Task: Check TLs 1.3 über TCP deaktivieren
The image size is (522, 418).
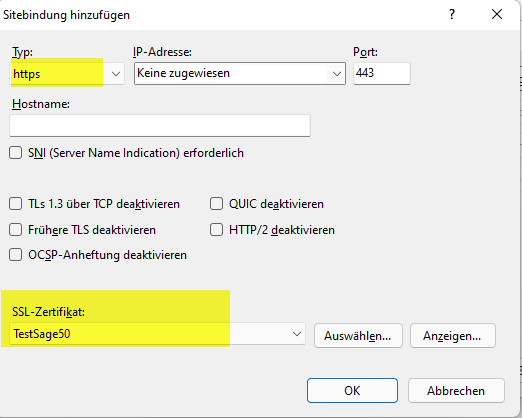Action: (x=16, y=204)
